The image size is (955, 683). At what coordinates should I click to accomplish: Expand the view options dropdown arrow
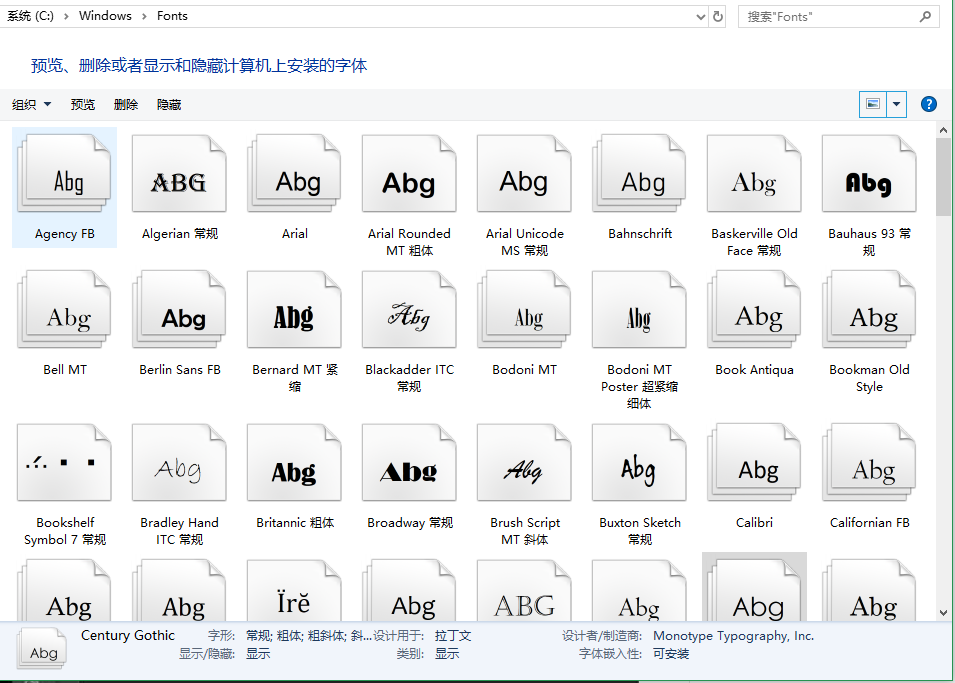click(897, 104)
